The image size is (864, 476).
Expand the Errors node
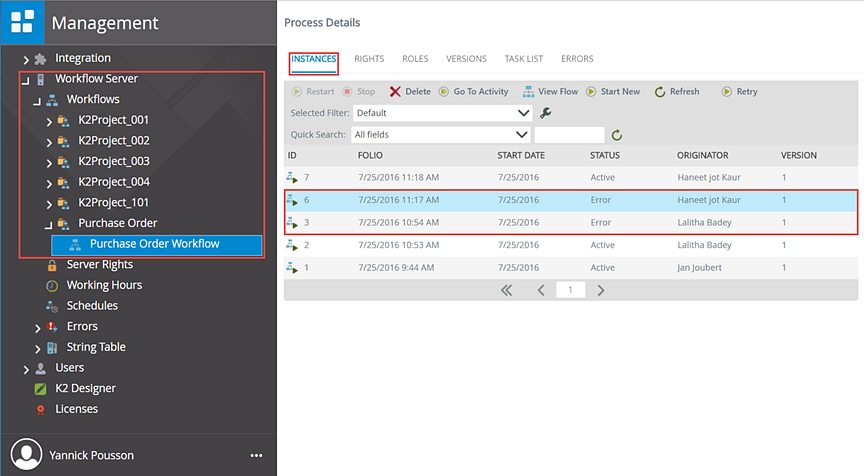point(37,328)
